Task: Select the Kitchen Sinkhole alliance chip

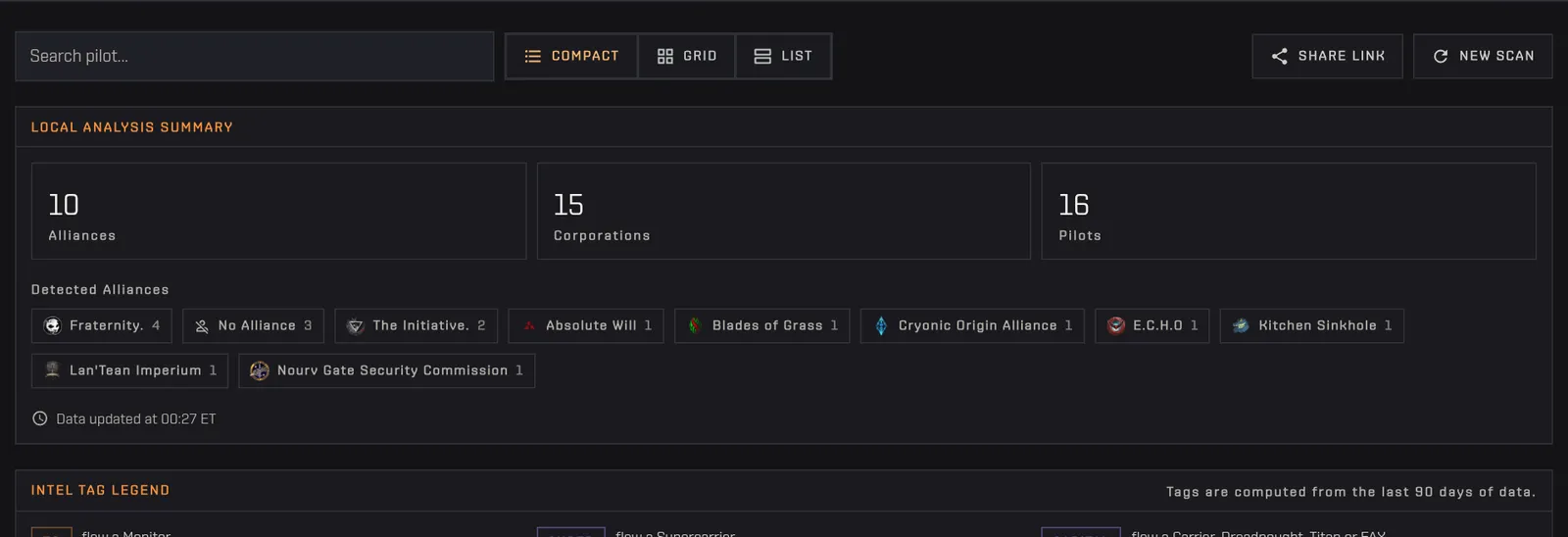Action: point(1312,325)
